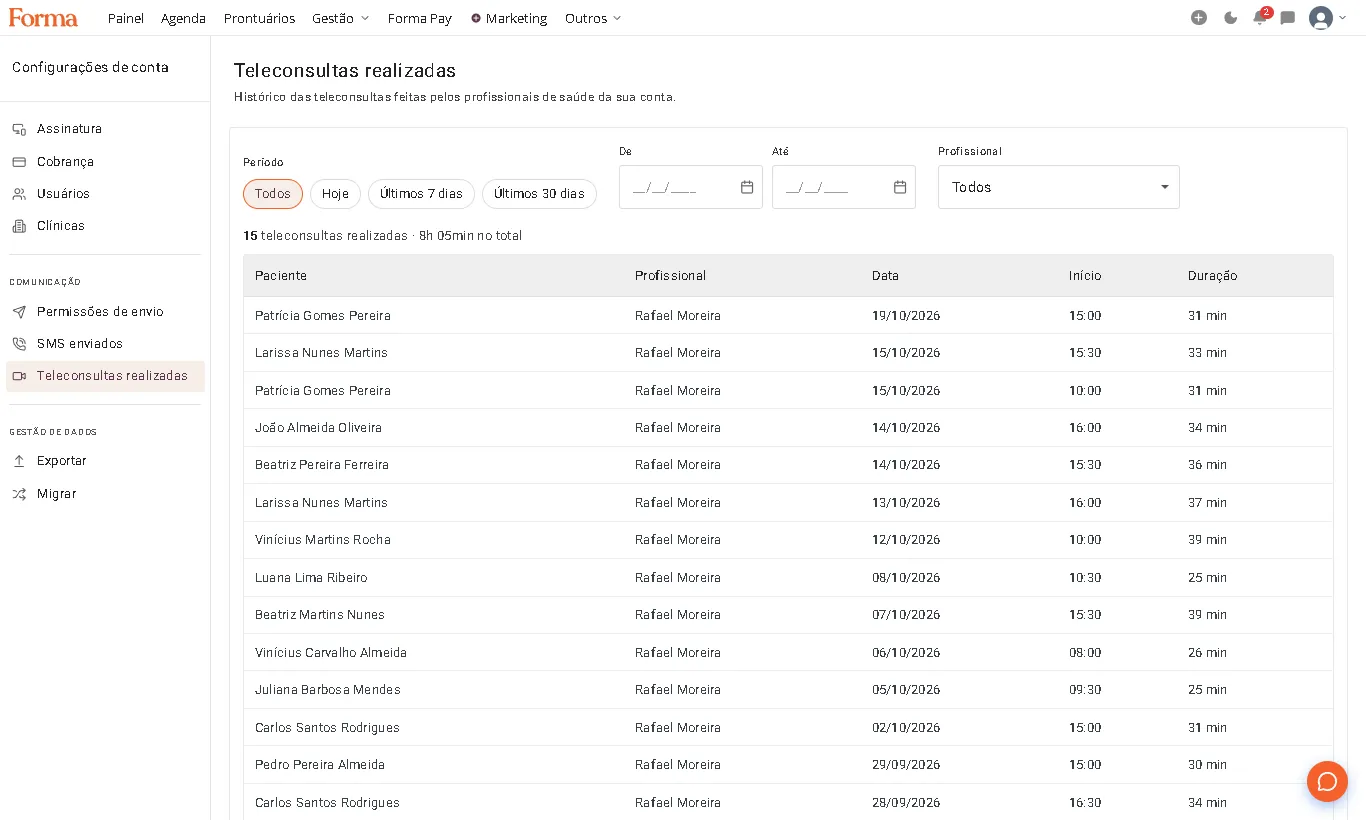Select the Hoje period filter
Screen dimensions: 1366x820
(x=335, y=194)
